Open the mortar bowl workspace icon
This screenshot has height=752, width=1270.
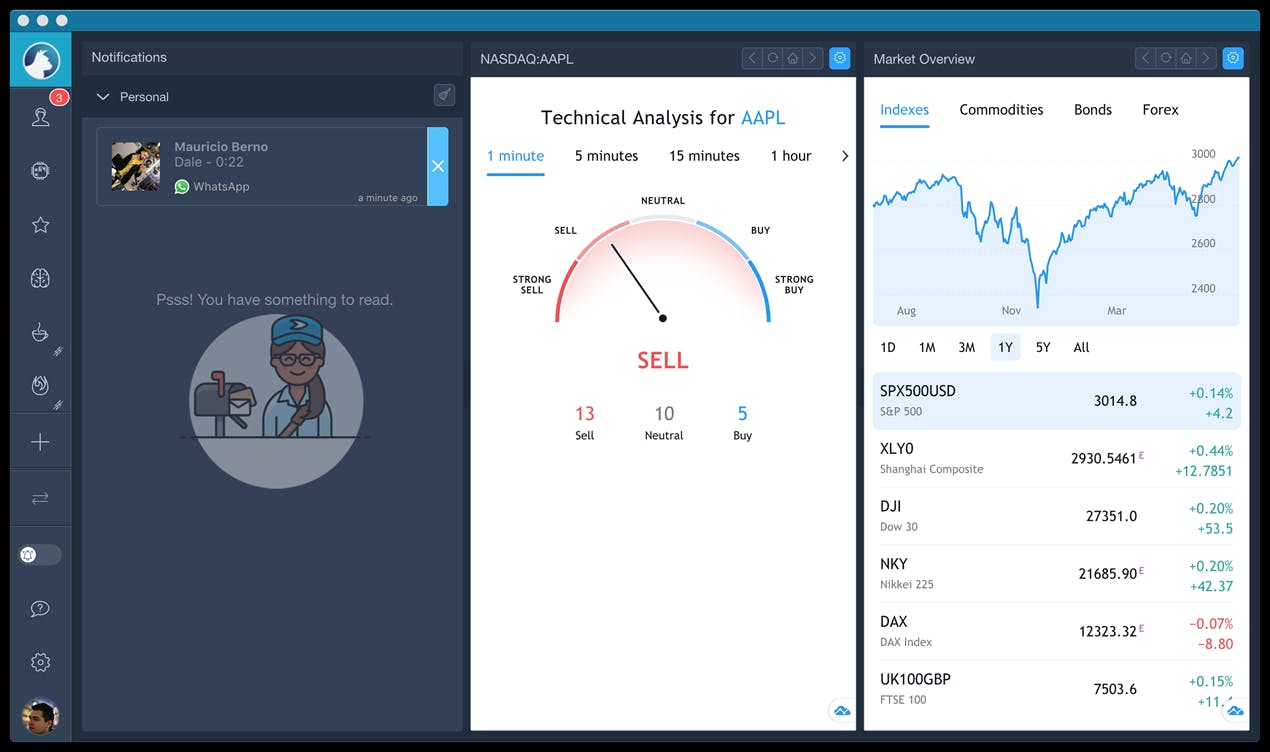click(41, 333)
